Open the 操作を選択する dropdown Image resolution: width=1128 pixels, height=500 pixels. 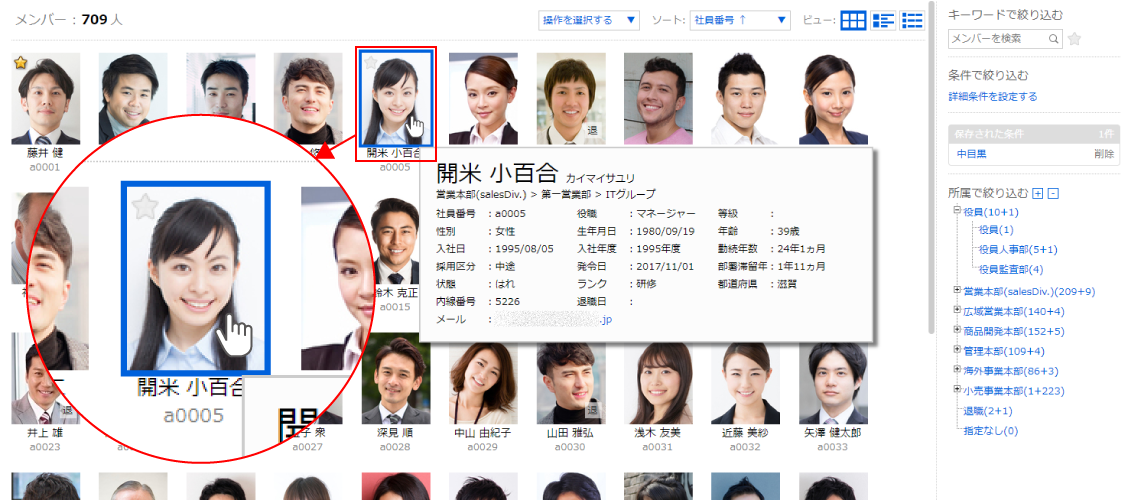coord(588,20)
